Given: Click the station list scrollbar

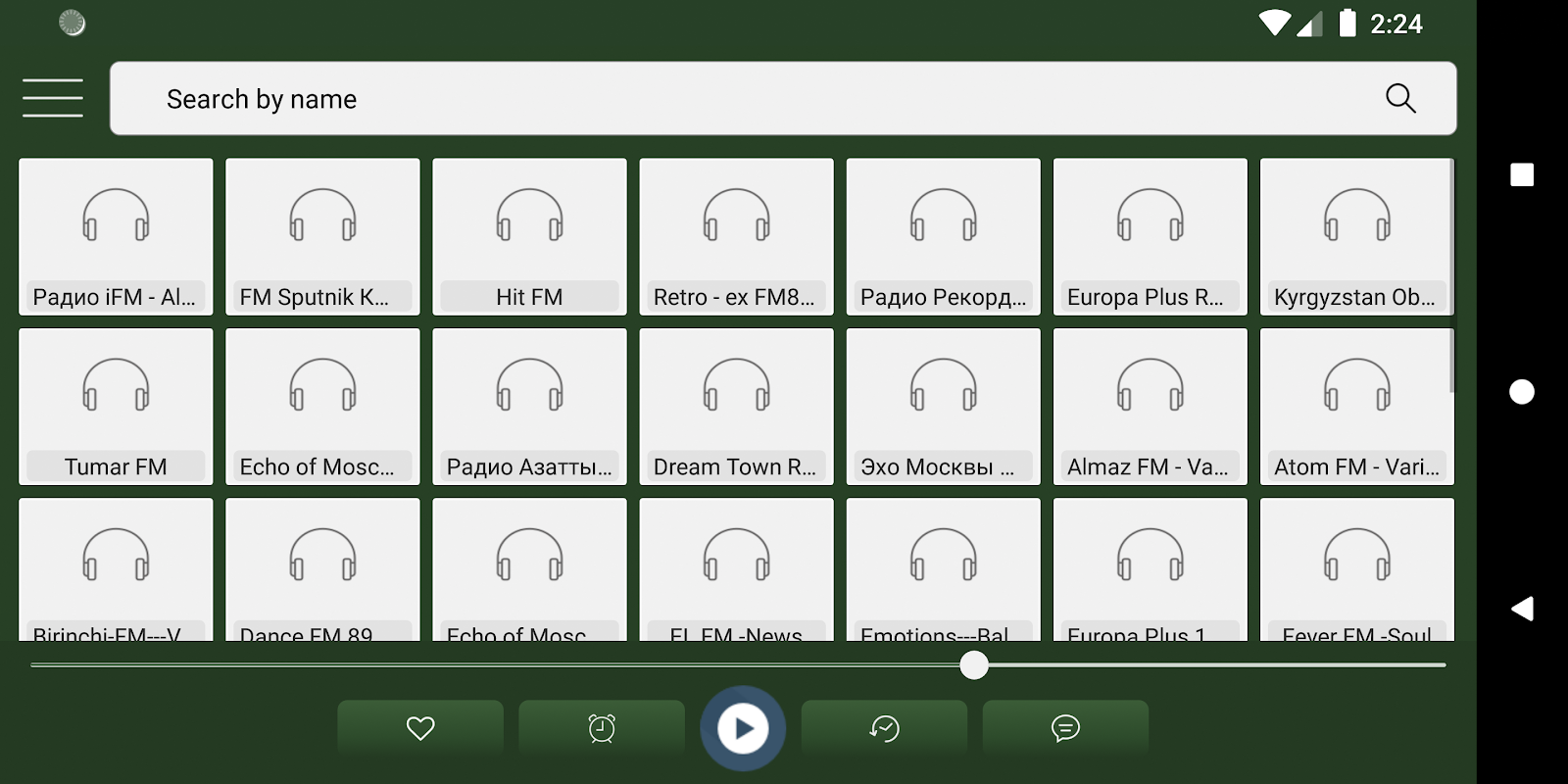Looking at the screenshot, I should pos(1451,276).
